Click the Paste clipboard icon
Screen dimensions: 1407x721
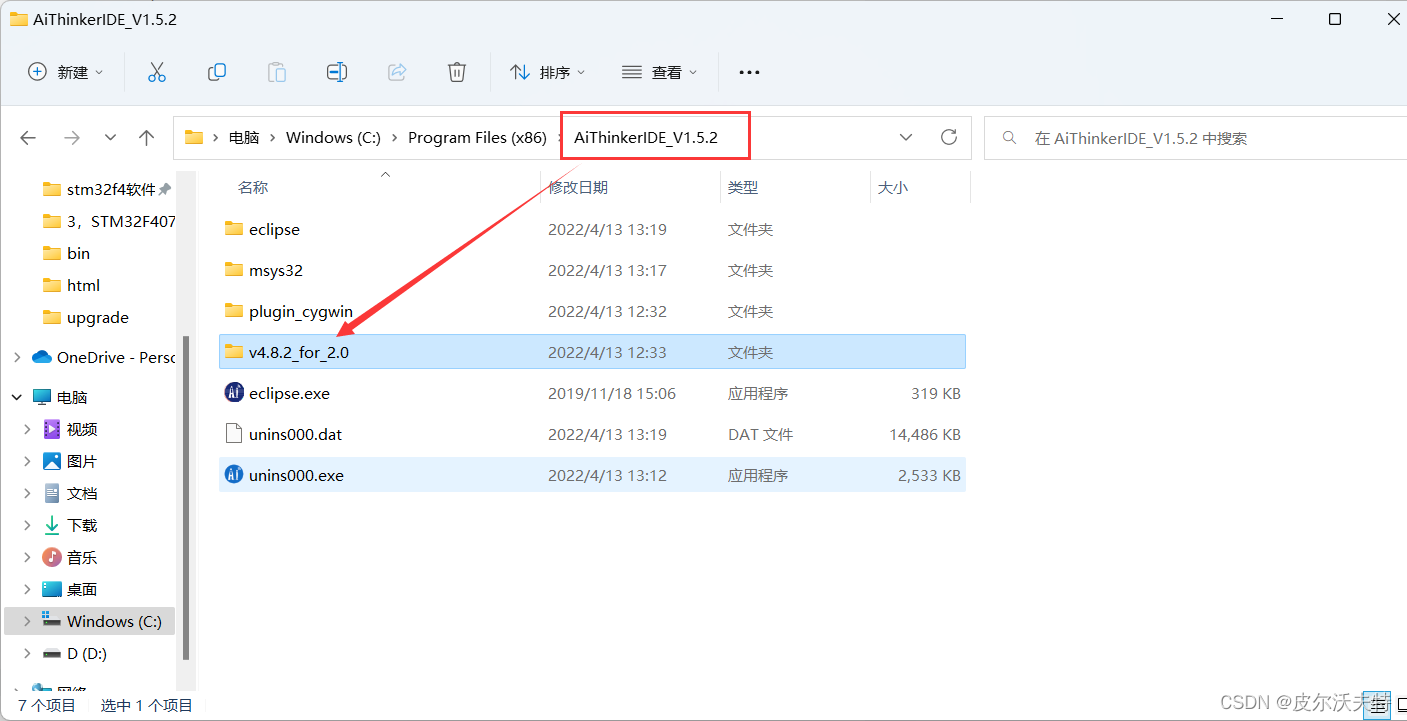click(276, 72)
